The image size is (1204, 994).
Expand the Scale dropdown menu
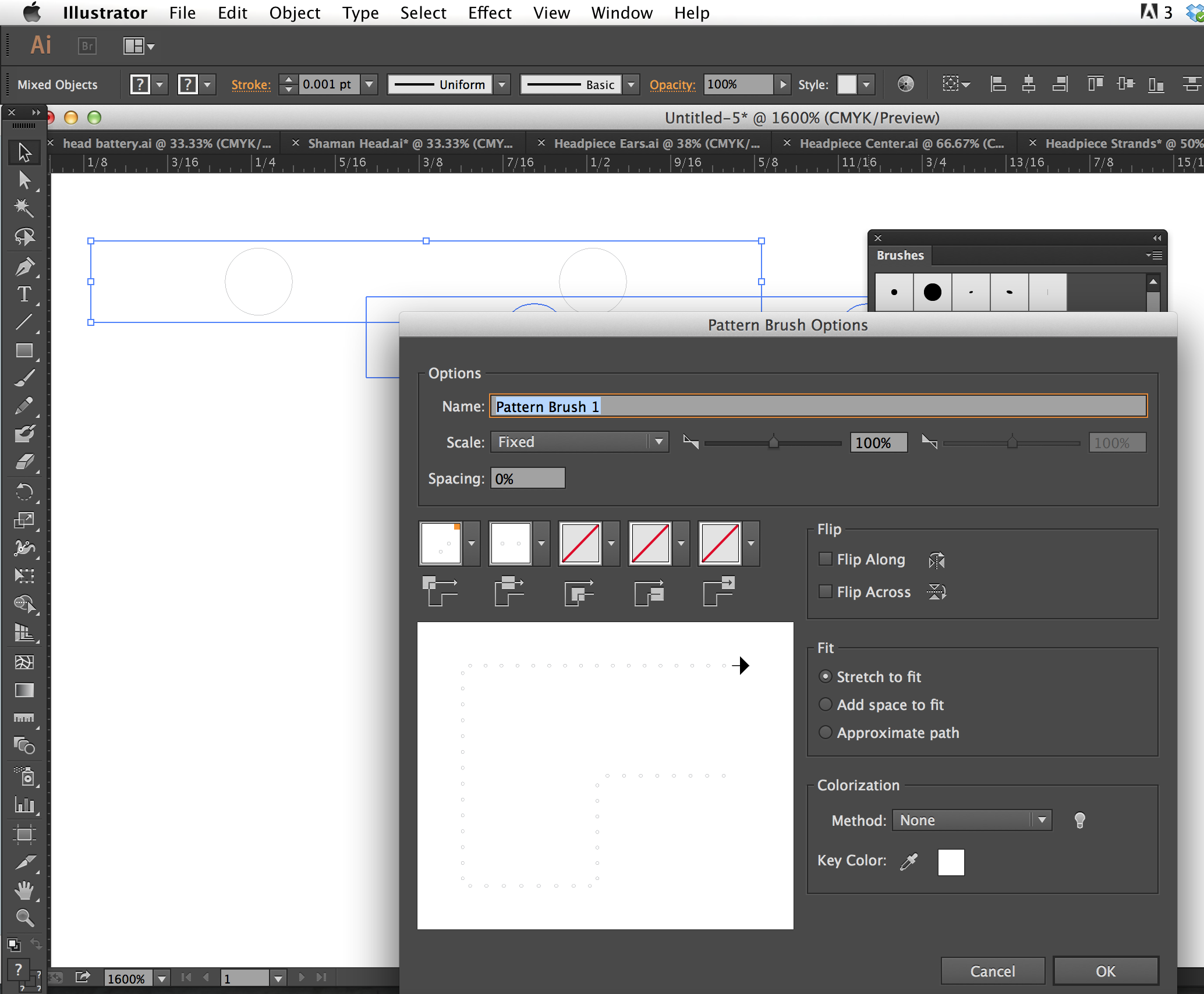coord(657,442)
